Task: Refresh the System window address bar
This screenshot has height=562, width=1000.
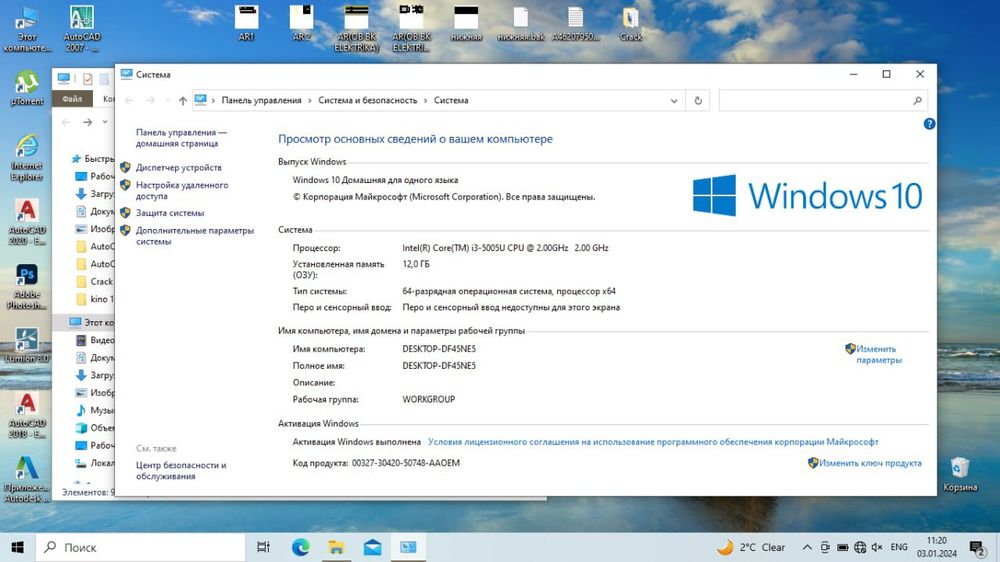Action: point(698,100)
